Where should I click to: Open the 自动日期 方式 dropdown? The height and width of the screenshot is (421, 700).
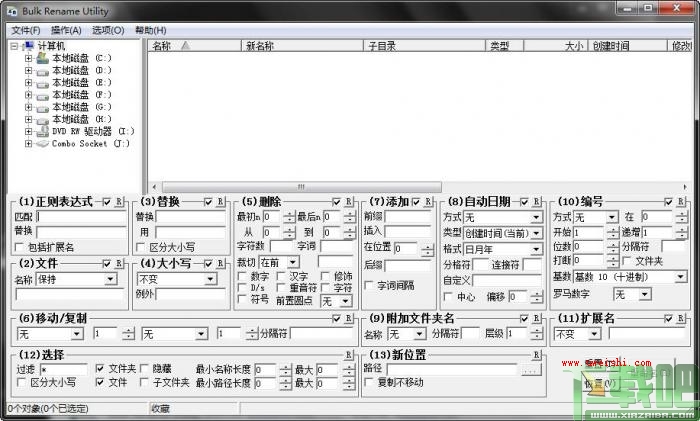(536, 217)
